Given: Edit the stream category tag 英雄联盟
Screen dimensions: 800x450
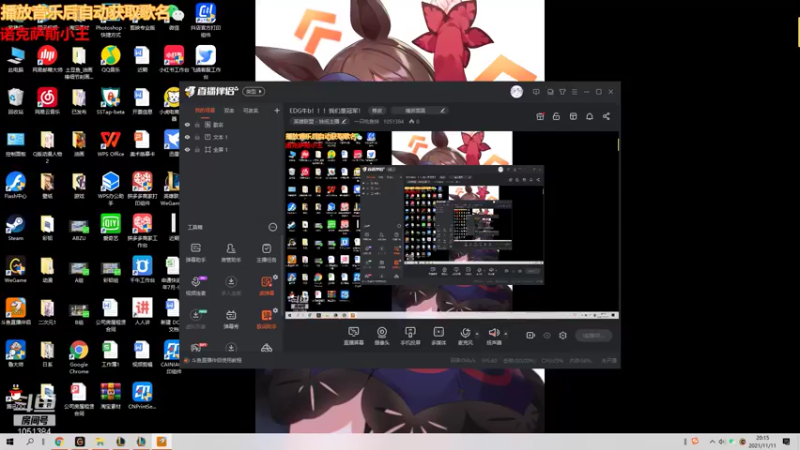Looking at the screenshot, I should click(x=320, y=121).
